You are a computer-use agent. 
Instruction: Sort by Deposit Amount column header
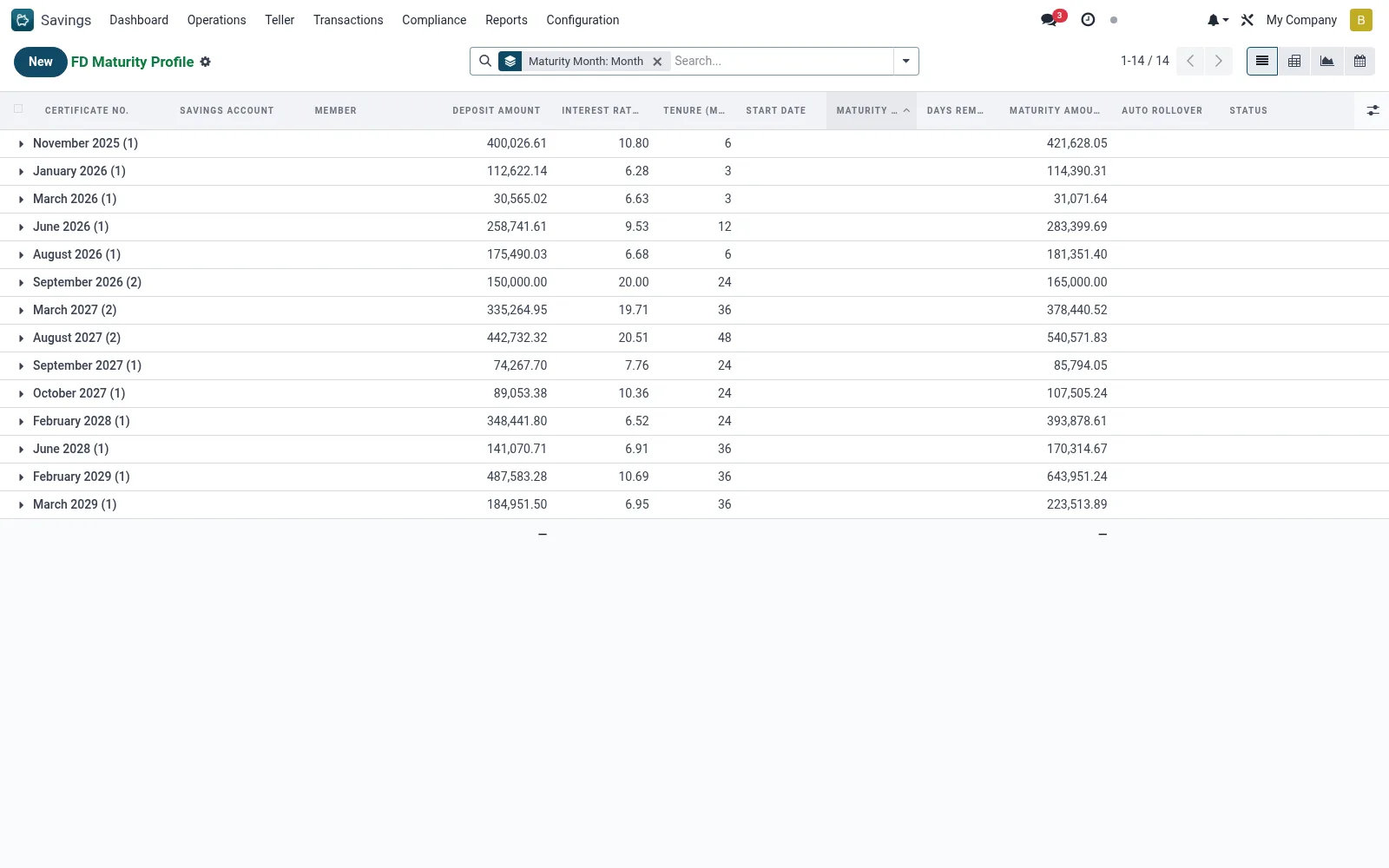point(497,110)
